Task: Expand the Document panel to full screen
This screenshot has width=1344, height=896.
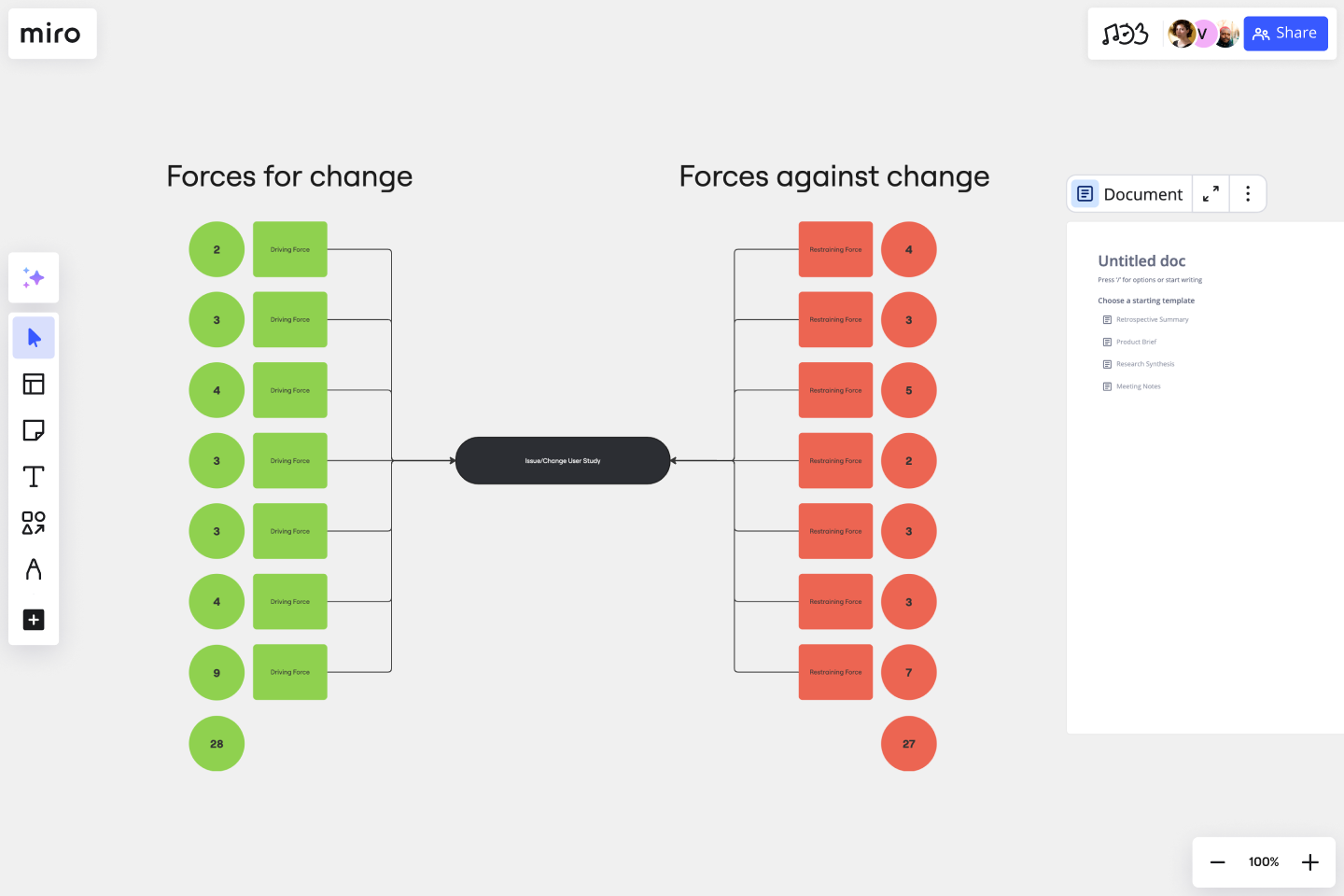Action: pos(1211,193)
